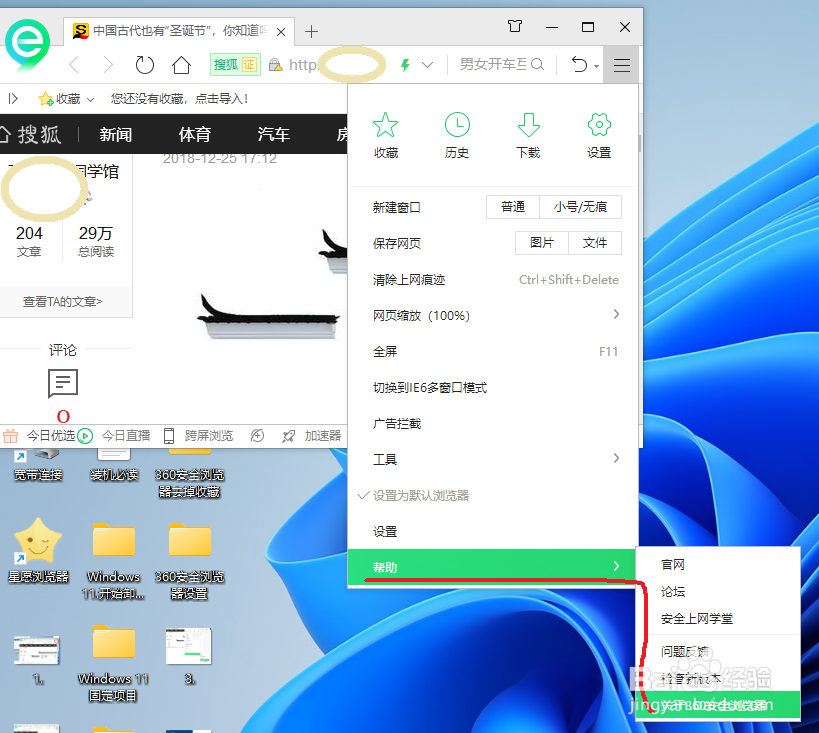
Task: Open 官网 in help submenu
Action: pos(718,564)
